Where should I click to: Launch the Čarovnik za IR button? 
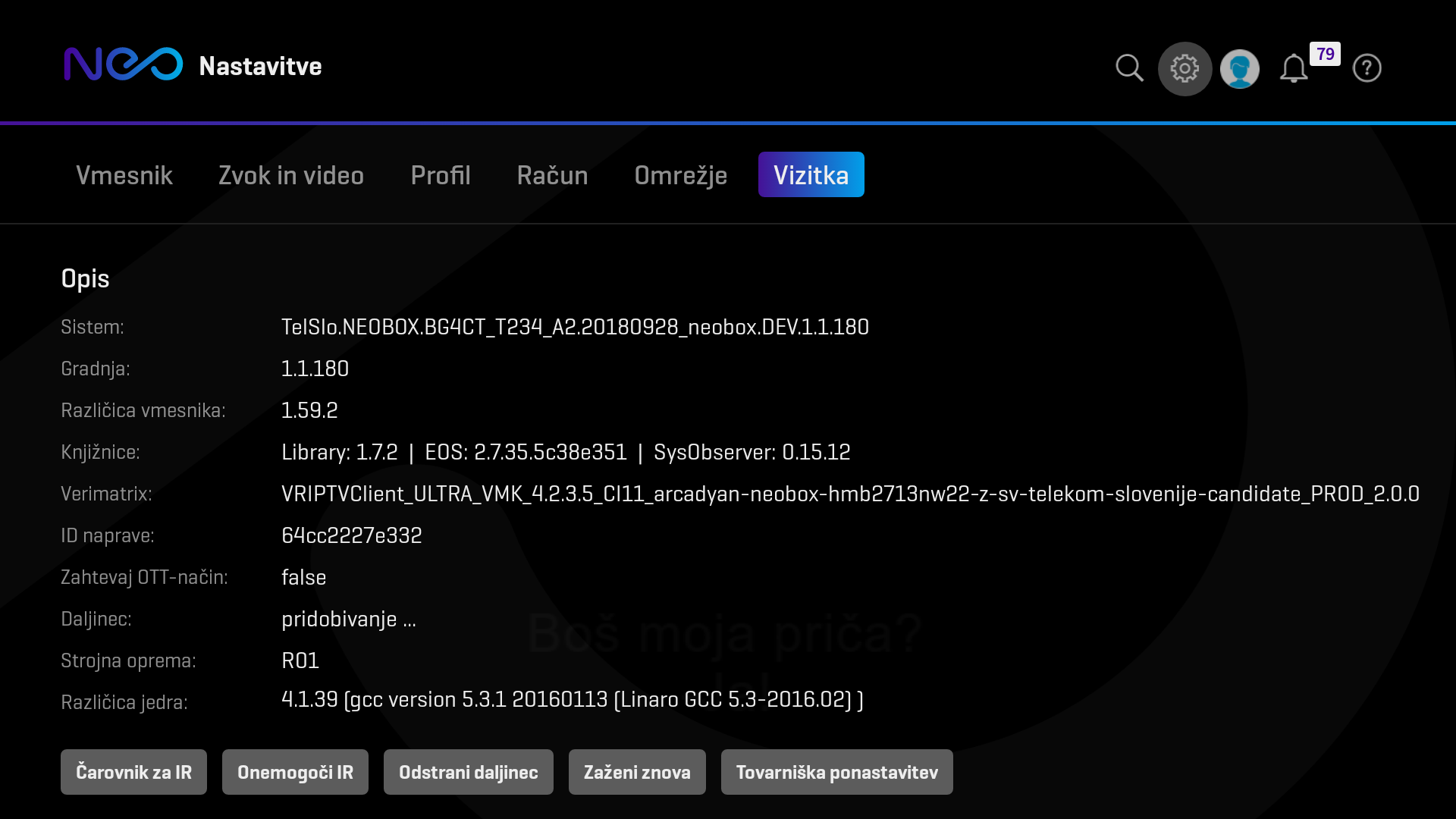pyautogui.click(x=133, y=772)
